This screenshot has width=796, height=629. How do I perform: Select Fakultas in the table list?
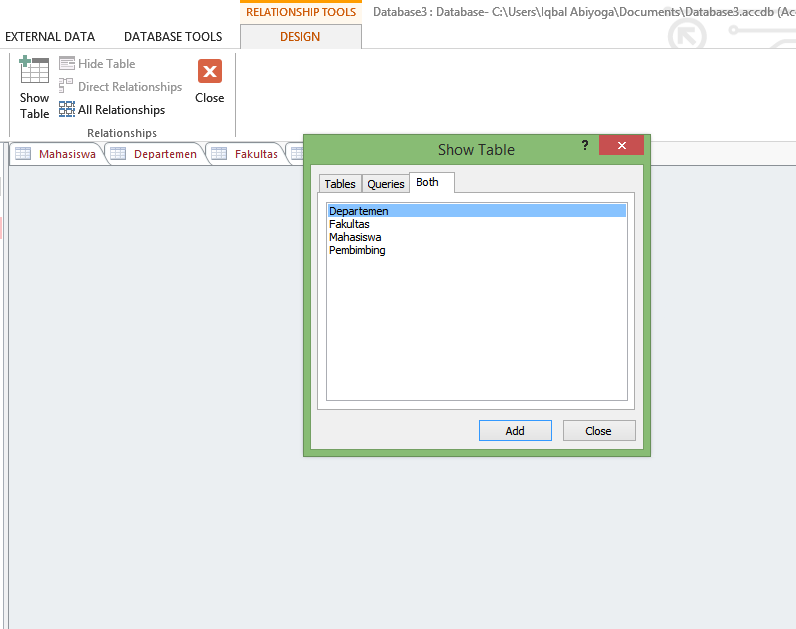pyautogui.click(x=477, y=224)
